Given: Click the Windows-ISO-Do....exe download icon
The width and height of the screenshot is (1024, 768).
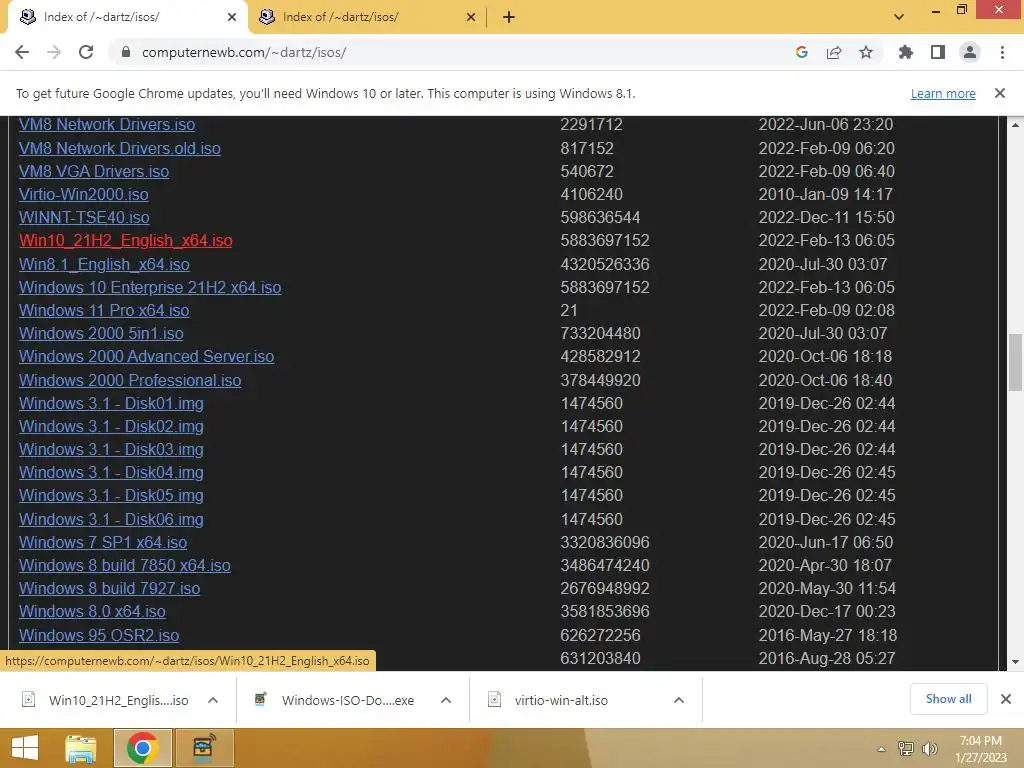Looking at the screenshot, I should (x=261, y=699).
